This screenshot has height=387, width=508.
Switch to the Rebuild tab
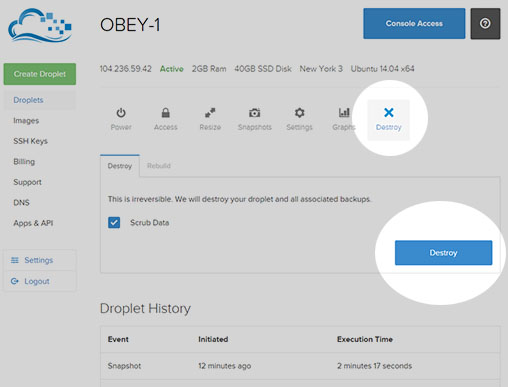tap(159, 166)
